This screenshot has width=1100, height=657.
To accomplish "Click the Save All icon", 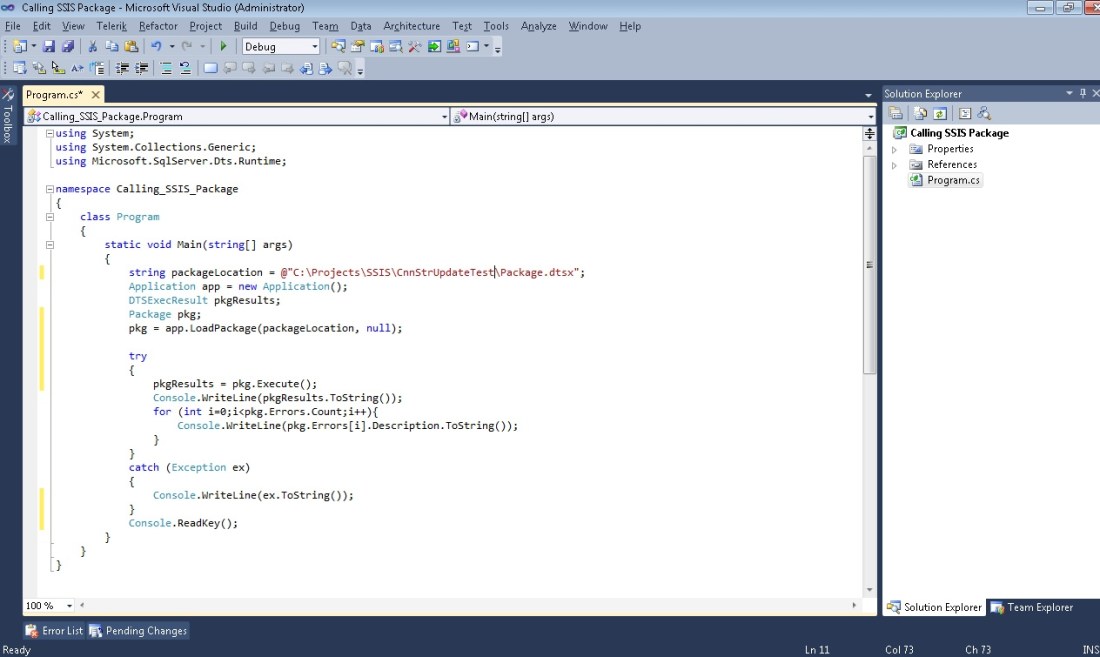I will pos(67,46).
